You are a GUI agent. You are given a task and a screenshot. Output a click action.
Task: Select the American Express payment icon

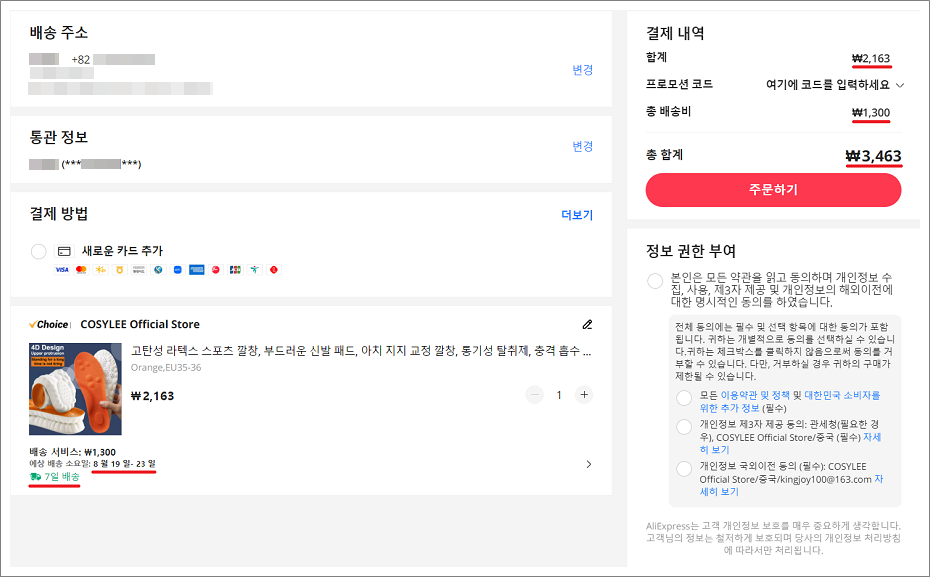tap(196, 270)
